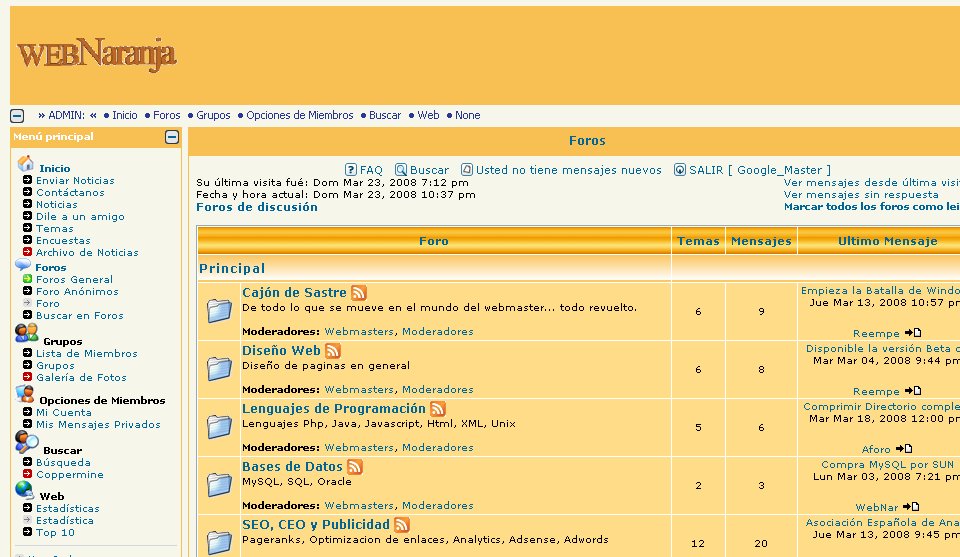Click the RSS feed icon beside Cajón de Sastre
Screen dimensions: 960x557
(x=358, y=293)
